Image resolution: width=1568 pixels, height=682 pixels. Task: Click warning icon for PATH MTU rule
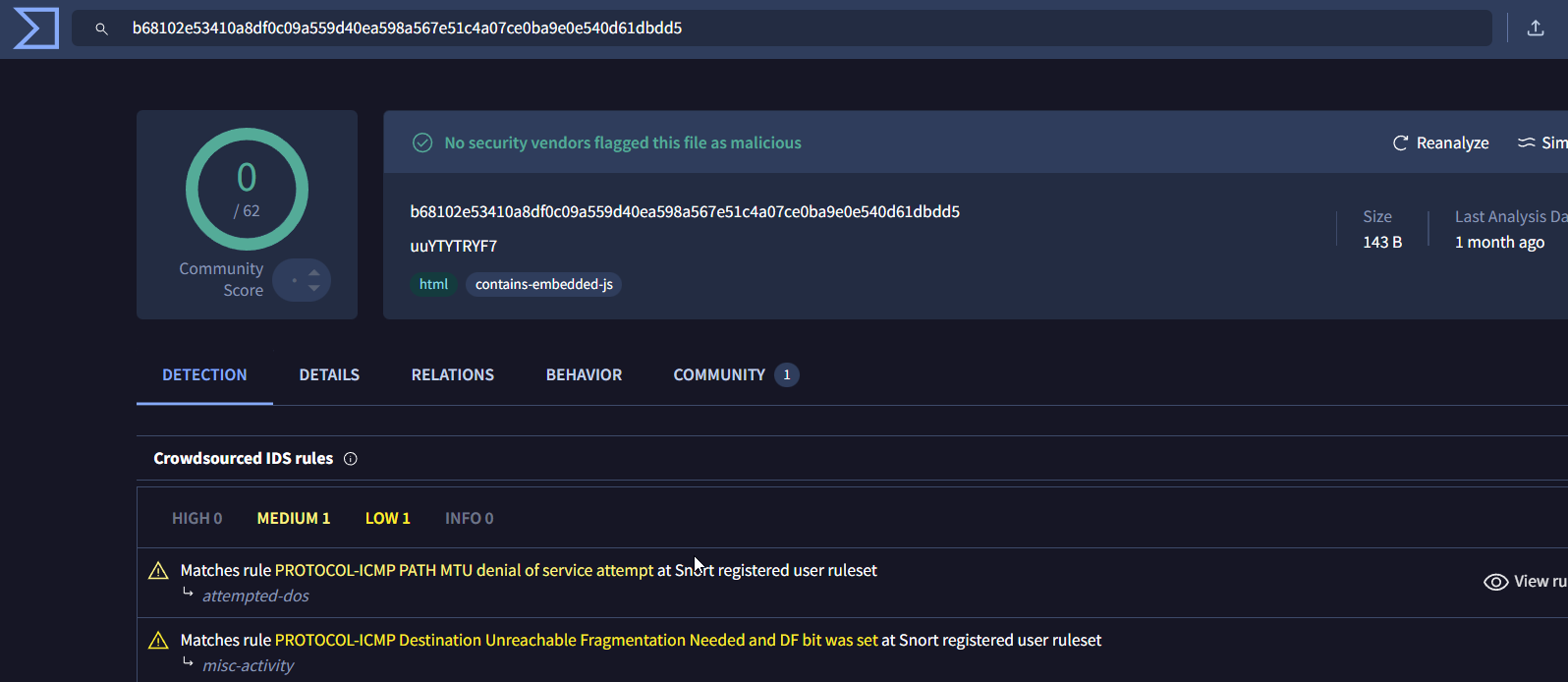click(x=158, y=571)
